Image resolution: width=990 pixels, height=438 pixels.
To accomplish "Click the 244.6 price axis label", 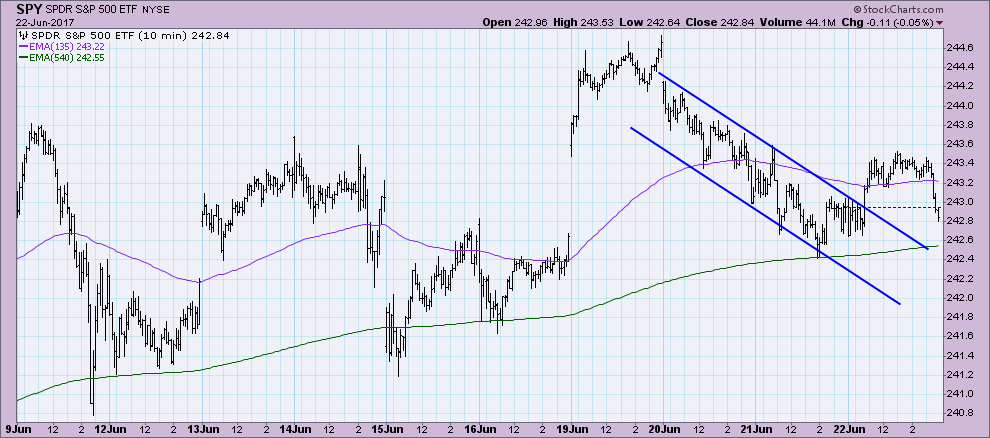I will (x=960, y=47).
